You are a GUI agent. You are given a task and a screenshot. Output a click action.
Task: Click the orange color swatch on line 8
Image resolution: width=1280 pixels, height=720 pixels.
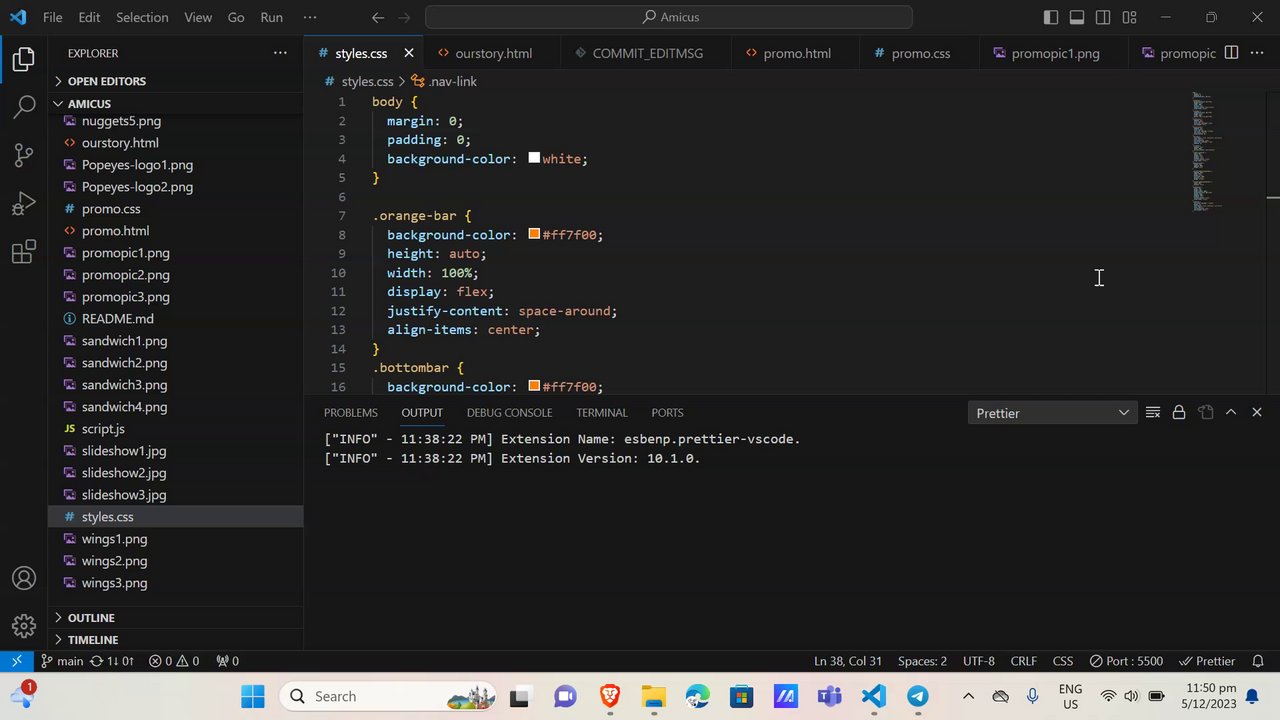pos(534,234)
